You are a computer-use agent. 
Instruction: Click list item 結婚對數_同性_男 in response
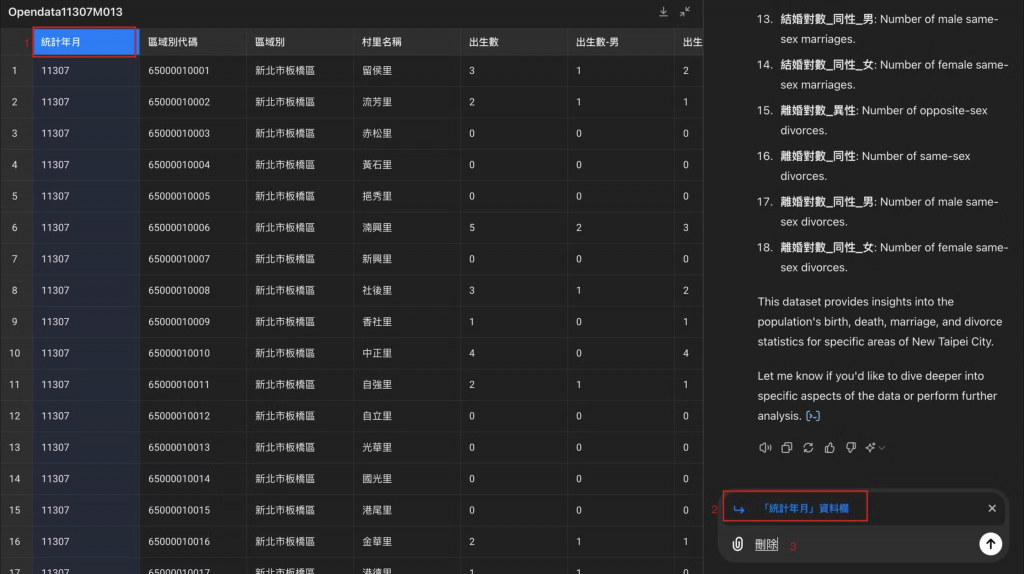[x=827, y=19]
